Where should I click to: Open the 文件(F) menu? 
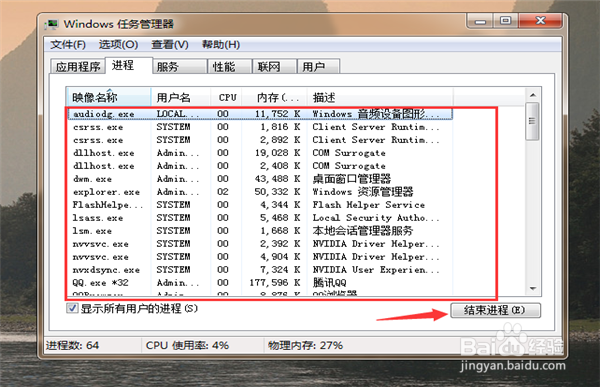coord(68,45)
